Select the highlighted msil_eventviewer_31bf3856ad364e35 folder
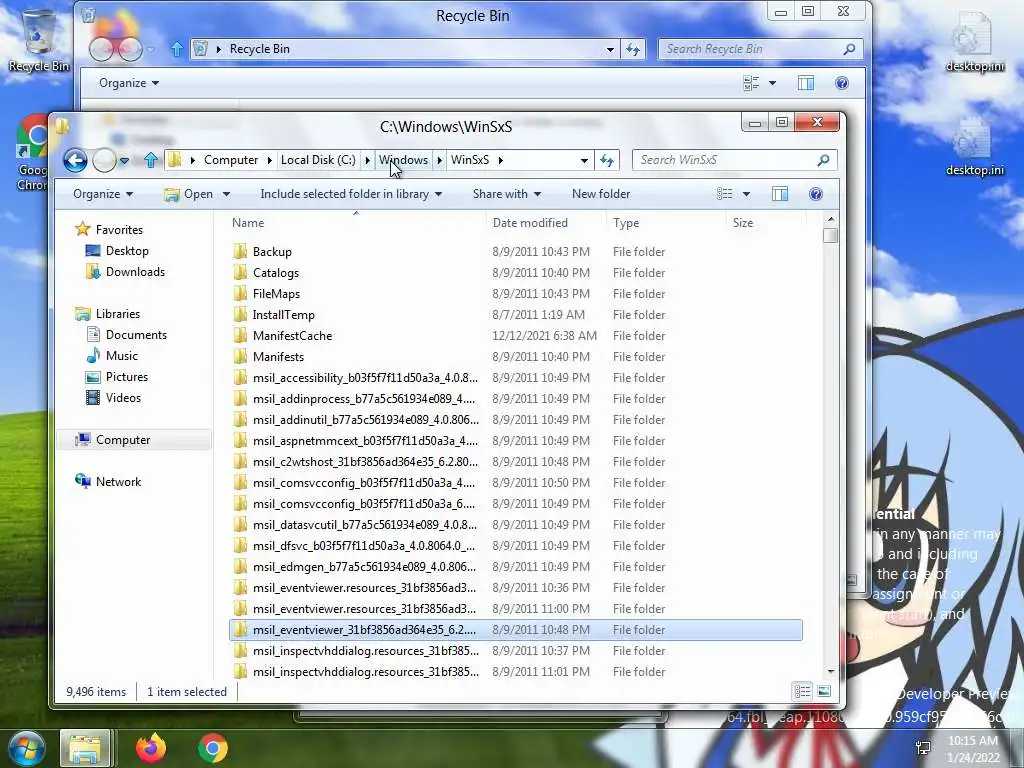Image resolution: width=1024 pixels, height=768 pixels. click(x=515, y=630)
